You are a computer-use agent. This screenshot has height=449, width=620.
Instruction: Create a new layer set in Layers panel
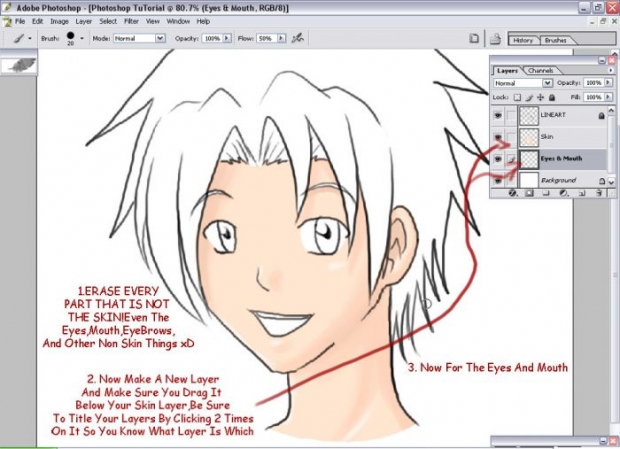coord(546,193)
